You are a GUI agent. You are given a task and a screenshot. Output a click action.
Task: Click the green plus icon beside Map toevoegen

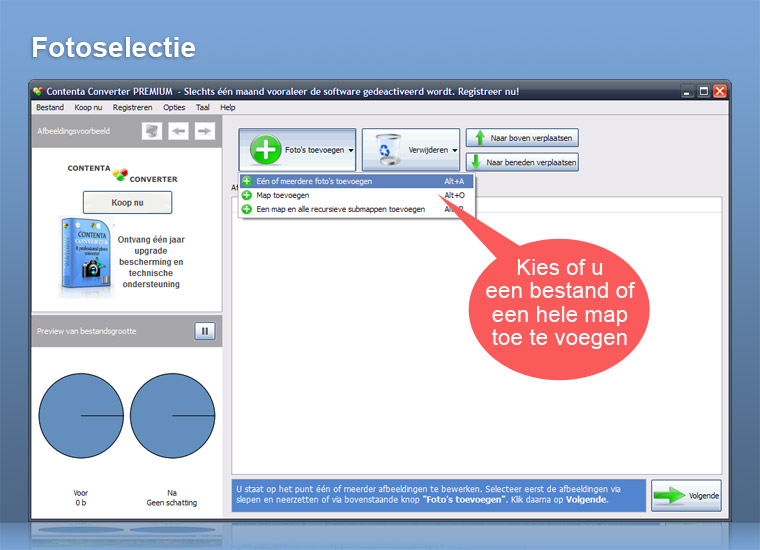click(247, 195)
